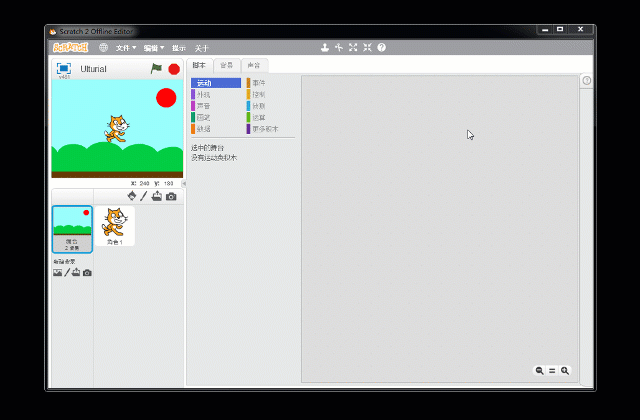The width and height of the screenshot is (640, 420).
Task: Open the 提示 (Tips) menu item
Action: [179, 48]
